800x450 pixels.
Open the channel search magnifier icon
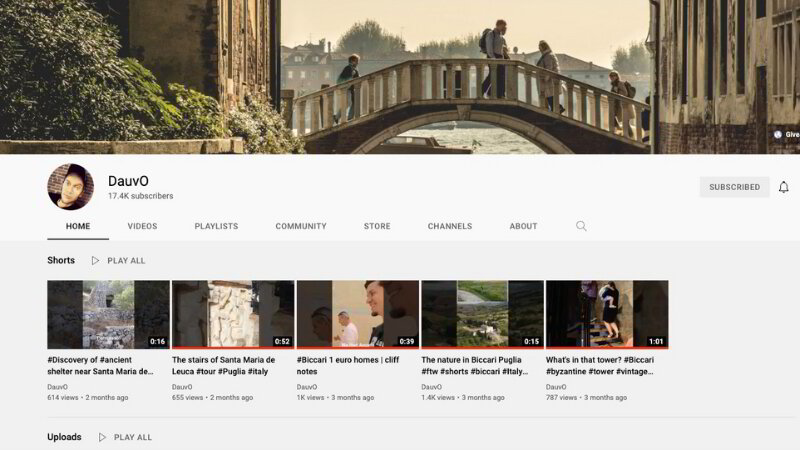click(x=581, y=226)
